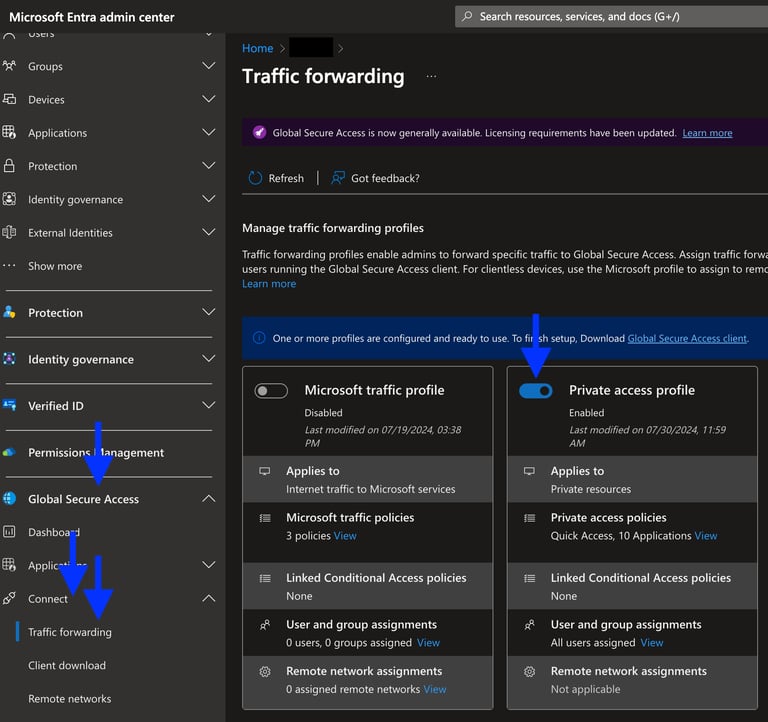Click the purple rocket announcement icon
768x722 pixels.
259,132
